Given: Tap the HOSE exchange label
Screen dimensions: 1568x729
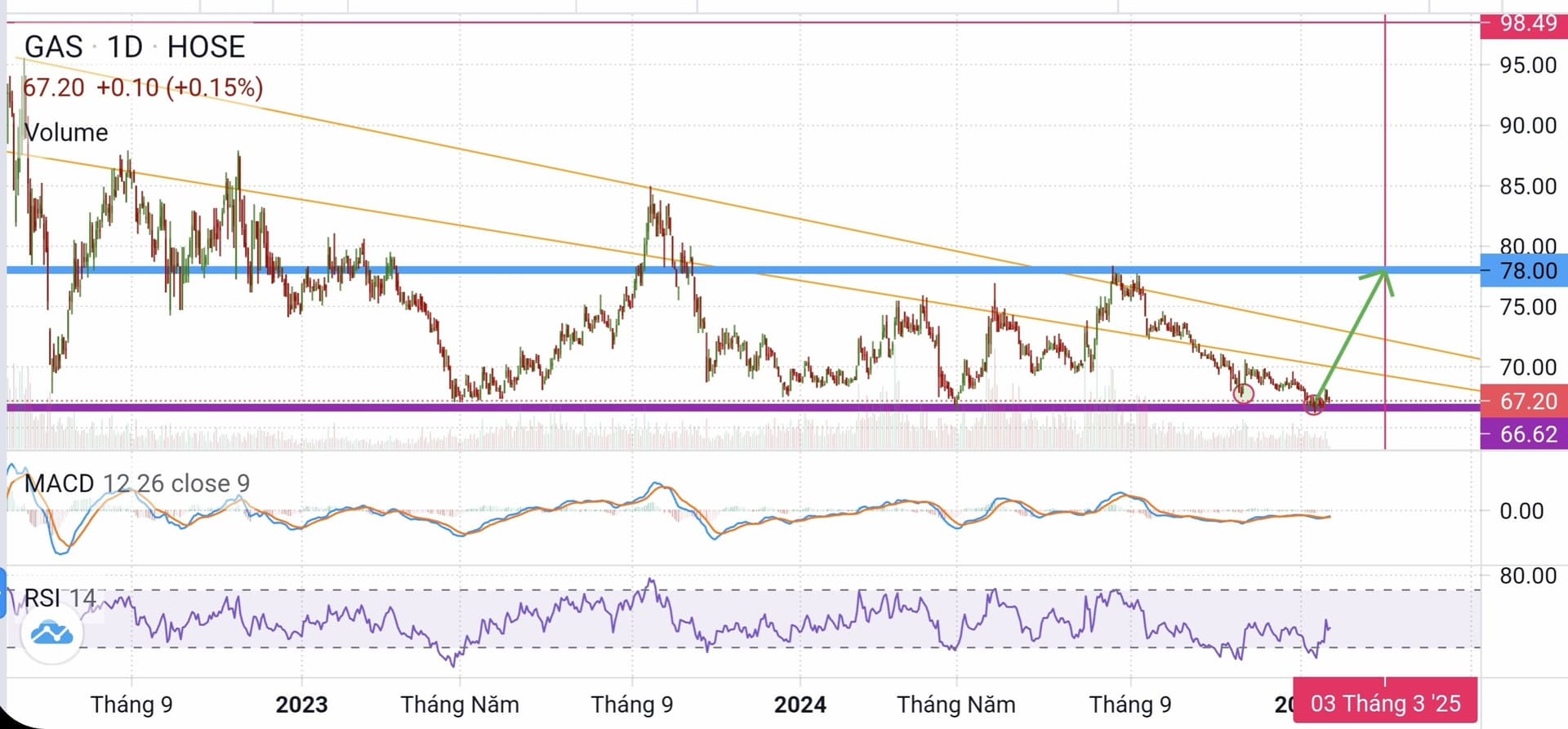Looking at the screenshot, I should click(x=206, y=47).
